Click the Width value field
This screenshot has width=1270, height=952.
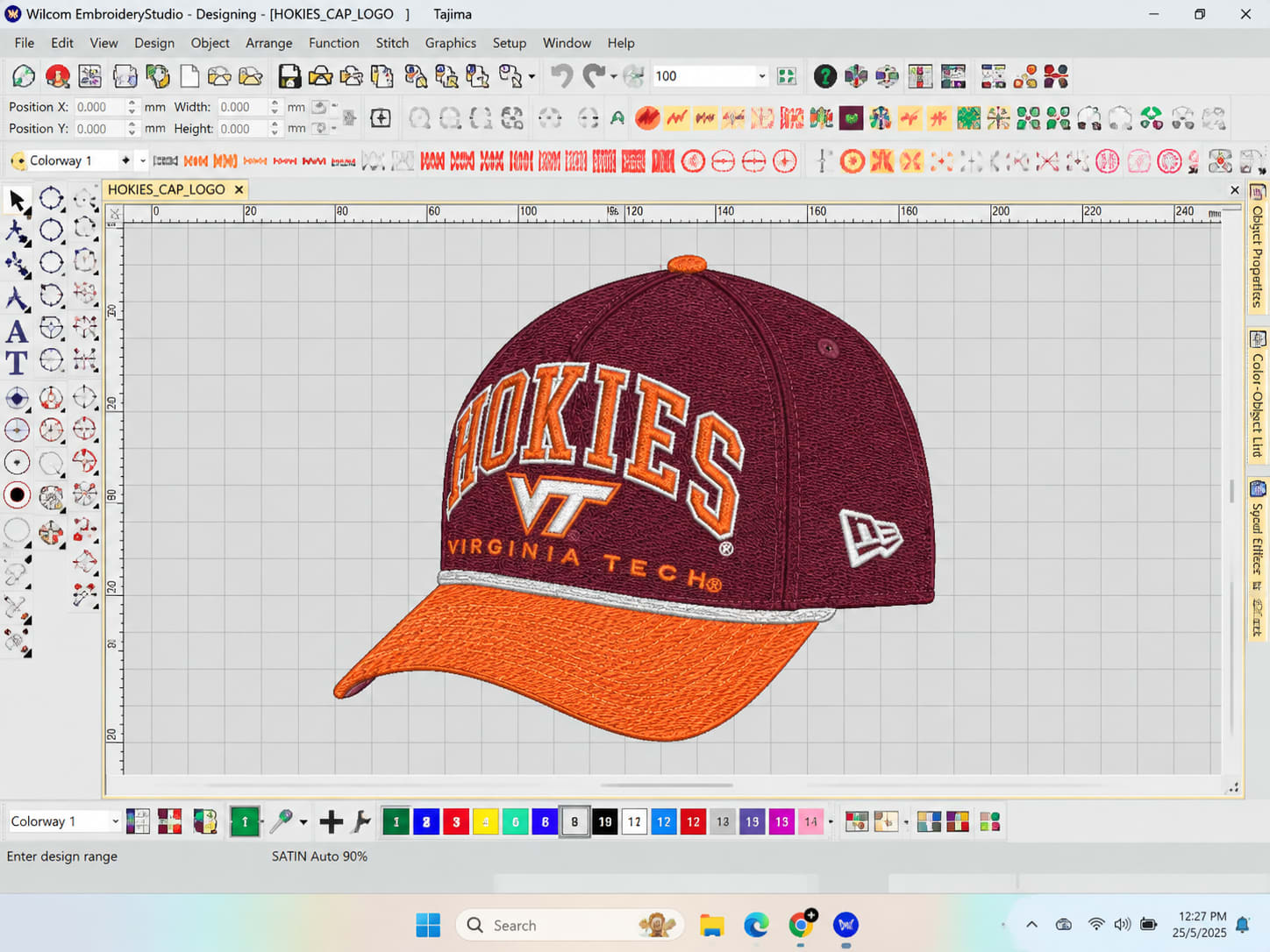pos(243,107)
